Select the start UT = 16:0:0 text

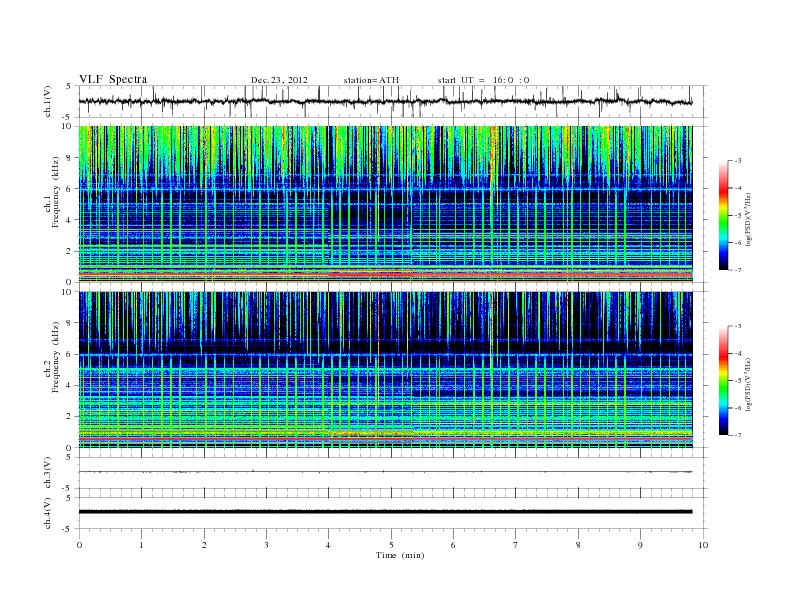483,80
